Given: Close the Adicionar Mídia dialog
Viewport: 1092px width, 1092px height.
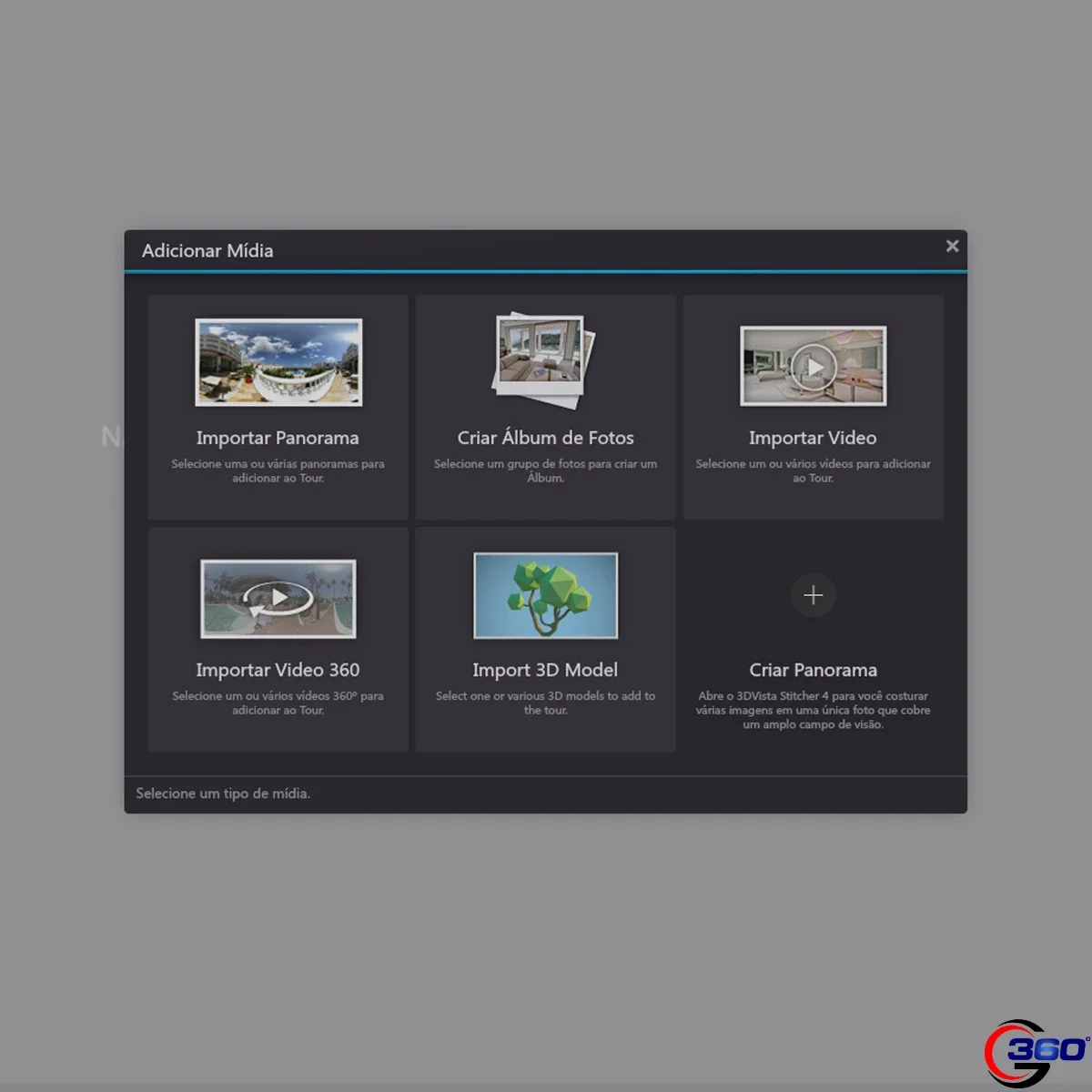Looking at the screenshot, I should [952, 246].
